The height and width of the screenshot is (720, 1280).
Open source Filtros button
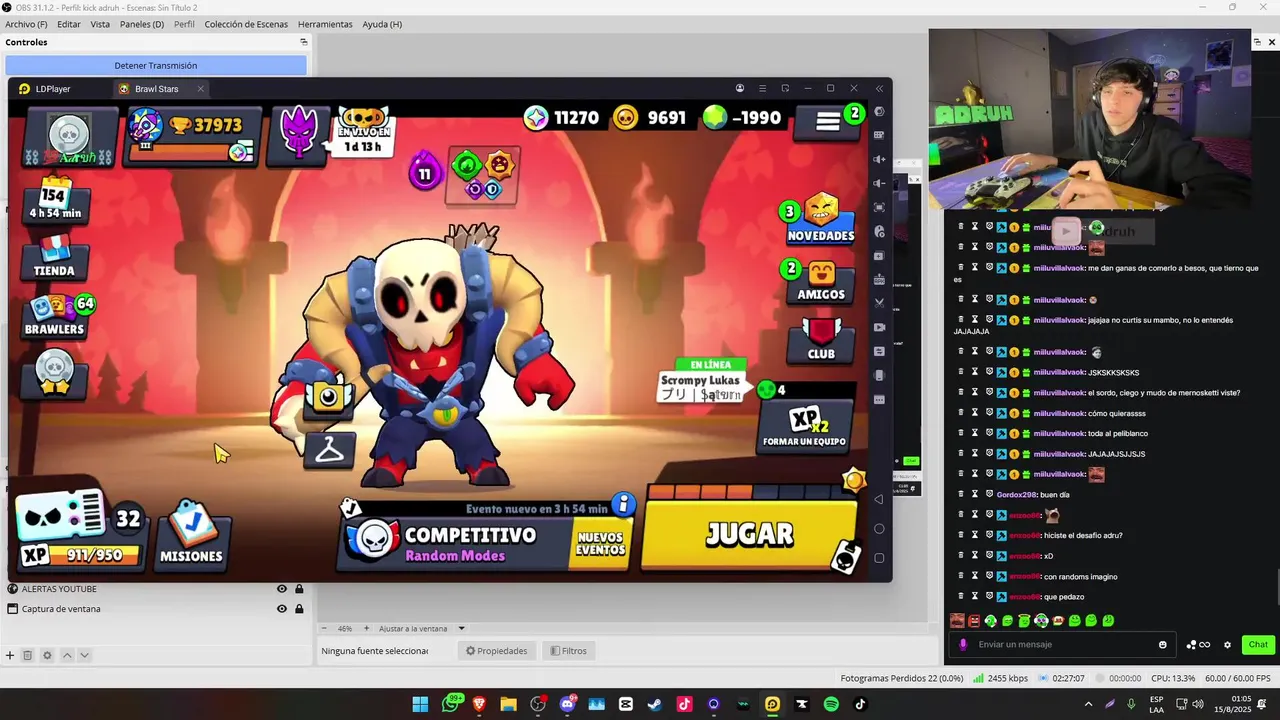pyautogui.click(x=568, y=651)
